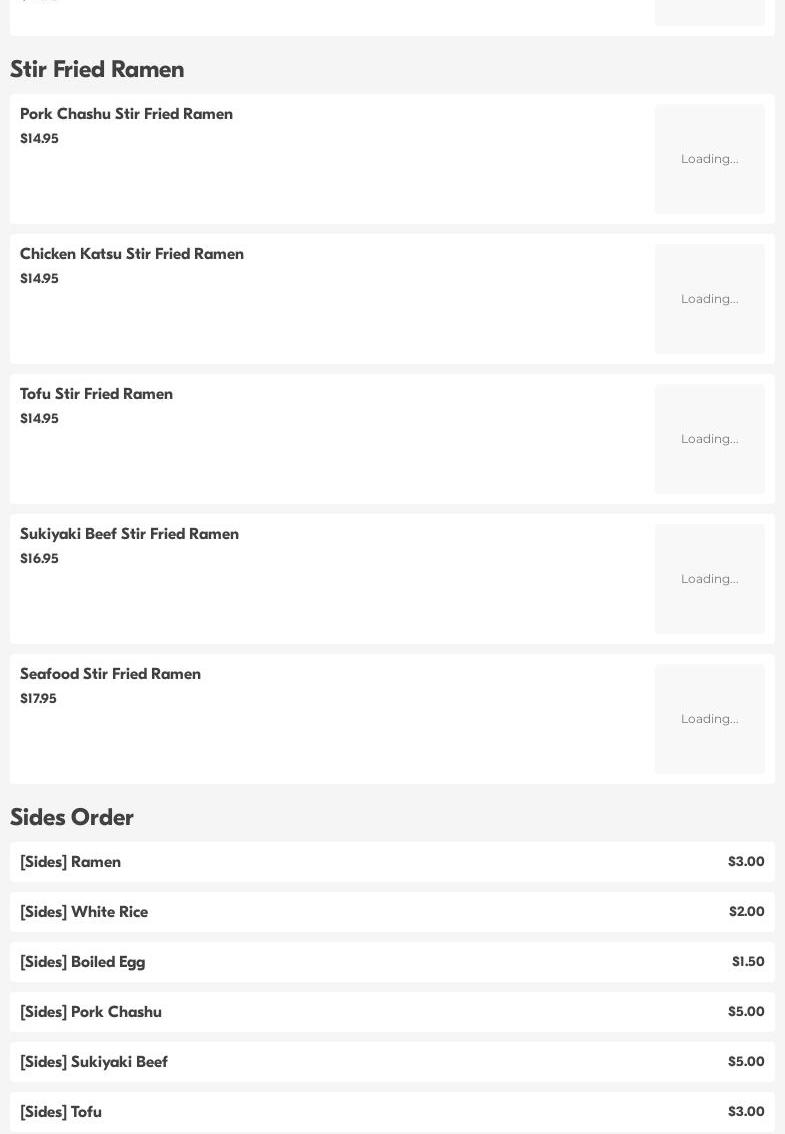The height and width of the screenshot is (1134, 785).
Task: Select Seafood Stir Fried Ramen item
Action: (111, 674)
